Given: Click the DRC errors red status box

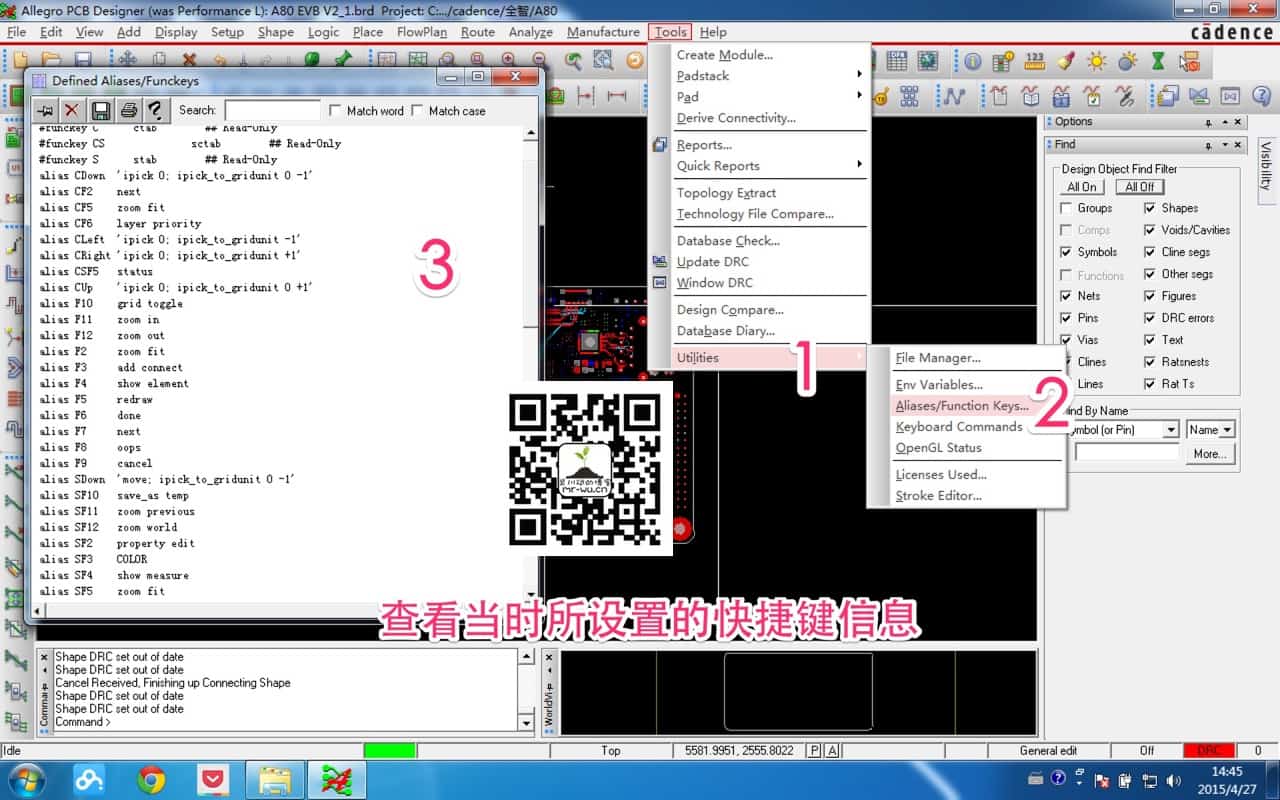Looking at the screenshot, I should coord(1208,750).
